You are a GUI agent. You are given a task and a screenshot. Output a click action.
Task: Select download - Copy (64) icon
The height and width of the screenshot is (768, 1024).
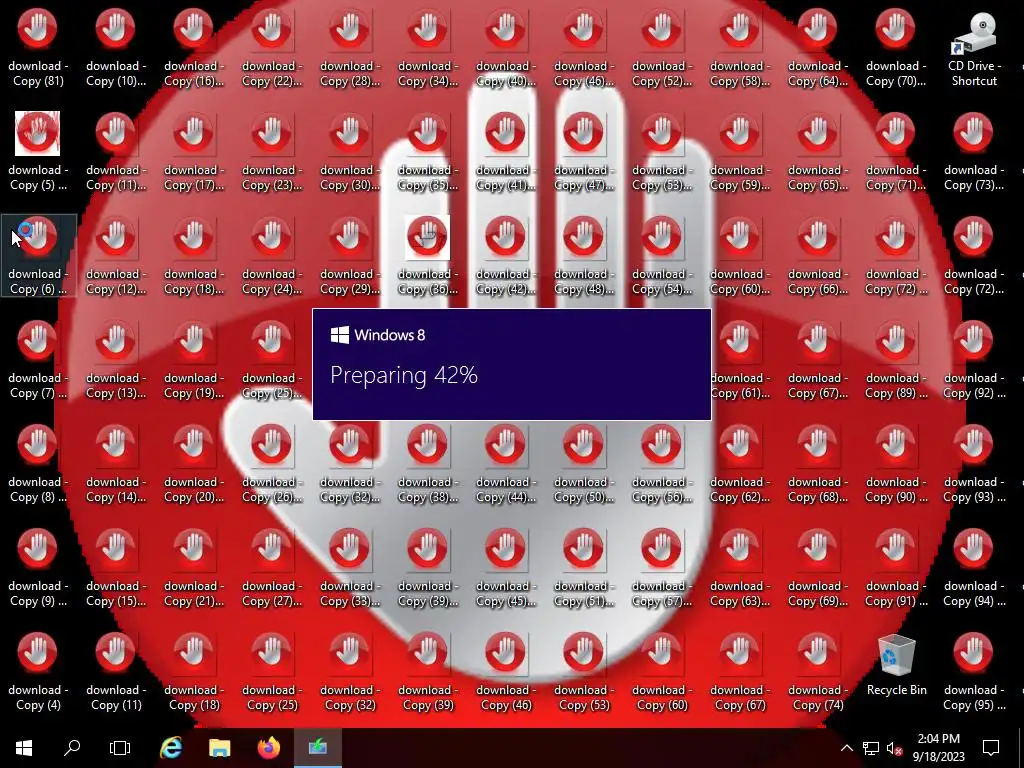click(x=818, y=49)
